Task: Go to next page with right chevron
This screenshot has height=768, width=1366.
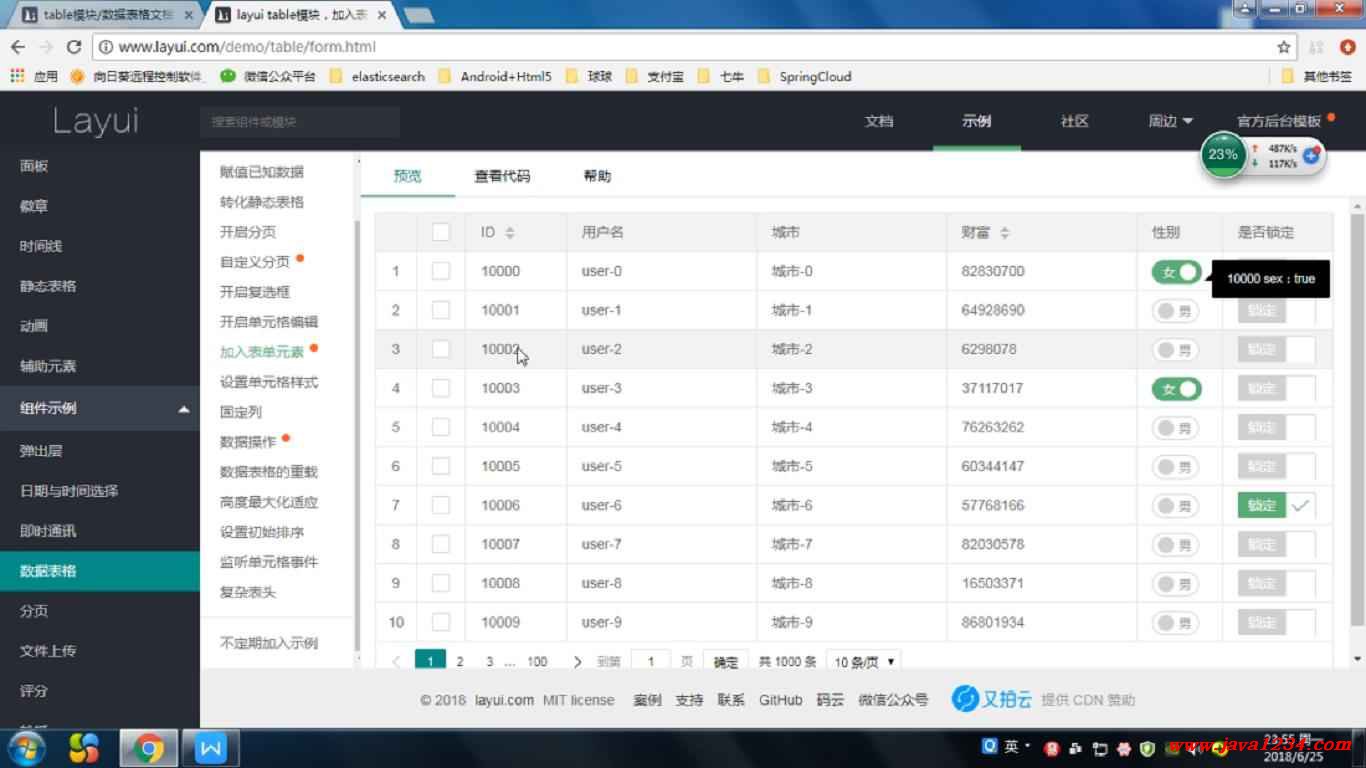Action: (x=577, y=662)
